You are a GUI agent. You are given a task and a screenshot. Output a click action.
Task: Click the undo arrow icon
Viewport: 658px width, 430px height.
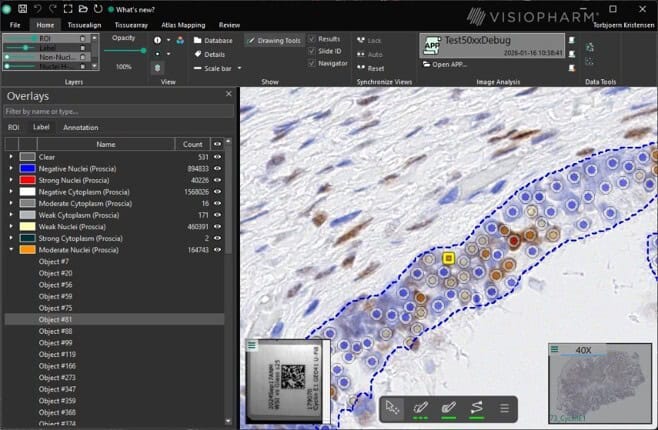[38, 8]
